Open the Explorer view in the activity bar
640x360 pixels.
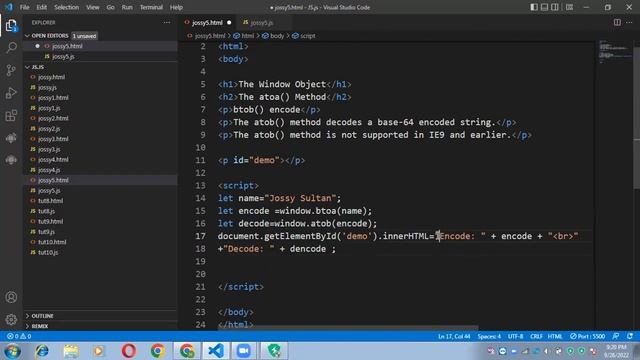[x=11, y=25]
